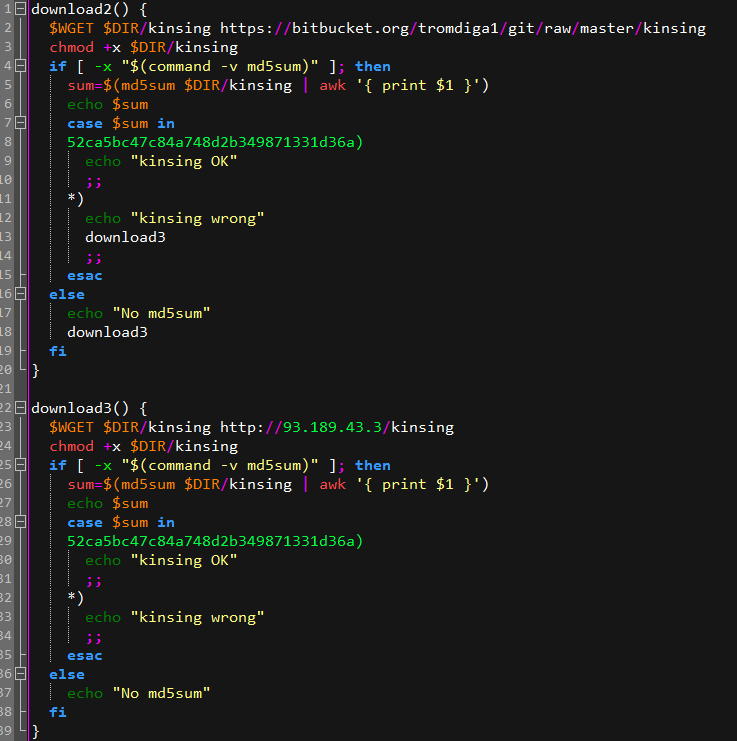Click 'kinsing OK' string on line 30
737x741 pixels.
point(184,560)
